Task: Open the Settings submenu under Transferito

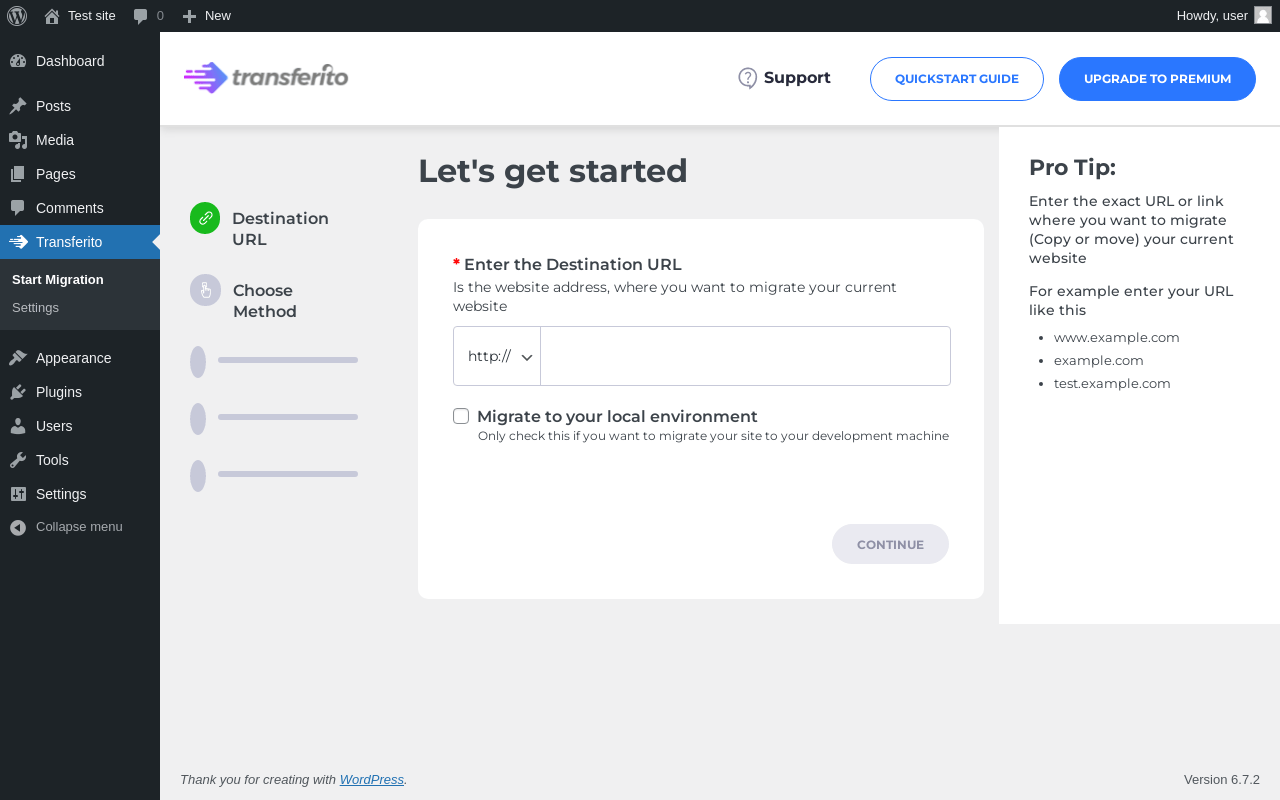Action: pyautogui.click(x=35, y=308)
